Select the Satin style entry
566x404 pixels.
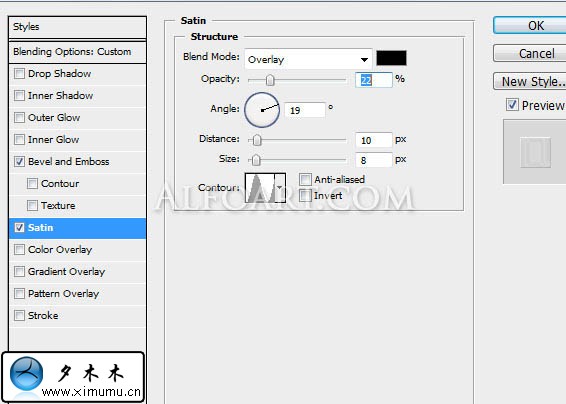[x=77, y=228]
